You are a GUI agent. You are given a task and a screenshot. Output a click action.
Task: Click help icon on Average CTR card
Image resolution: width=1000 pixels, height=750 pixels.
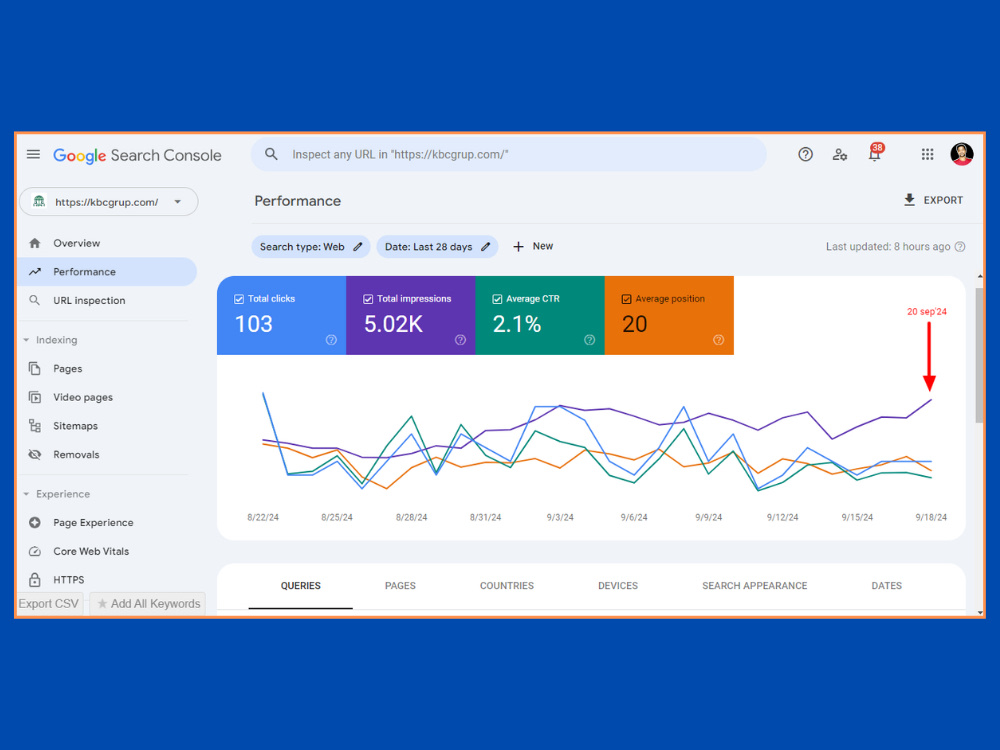click(589, 340)
